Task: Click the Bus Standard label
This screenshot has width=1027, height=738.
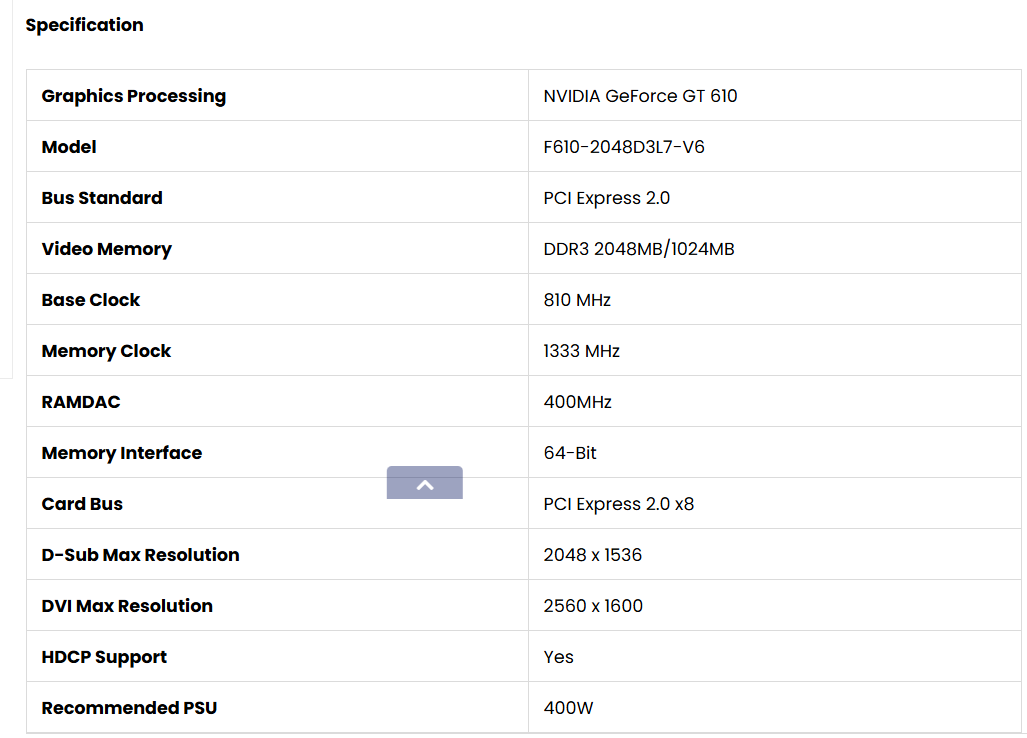Action: click(x=102, y=198)
